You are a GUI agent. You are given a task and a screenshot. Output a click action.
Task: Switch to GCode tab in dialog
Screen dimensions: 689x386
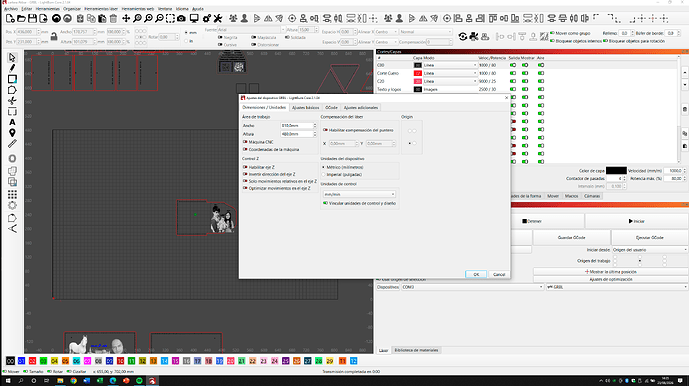(x=331, y=108)
